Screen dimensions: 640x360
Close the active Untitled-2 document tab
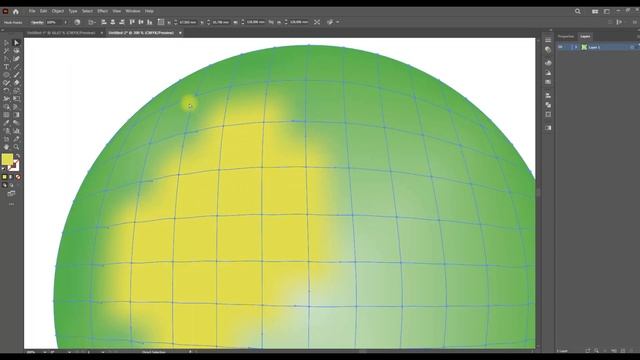pyautogui.click(x=180, y=33)
